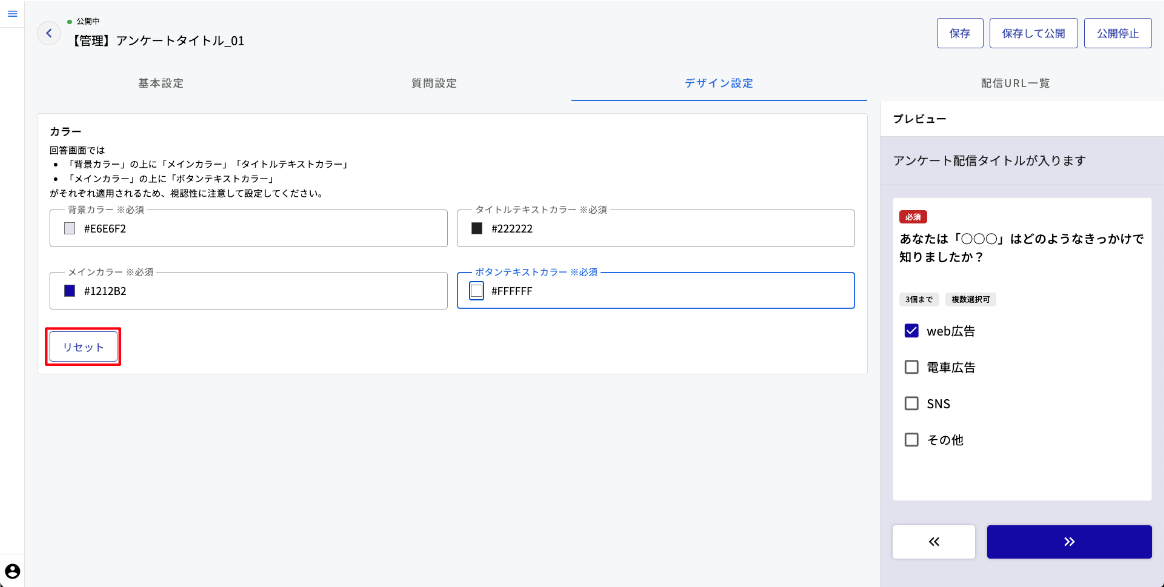Check the 電車広告 checkbox
This screenshot has height=587, width=1164.
912,367
